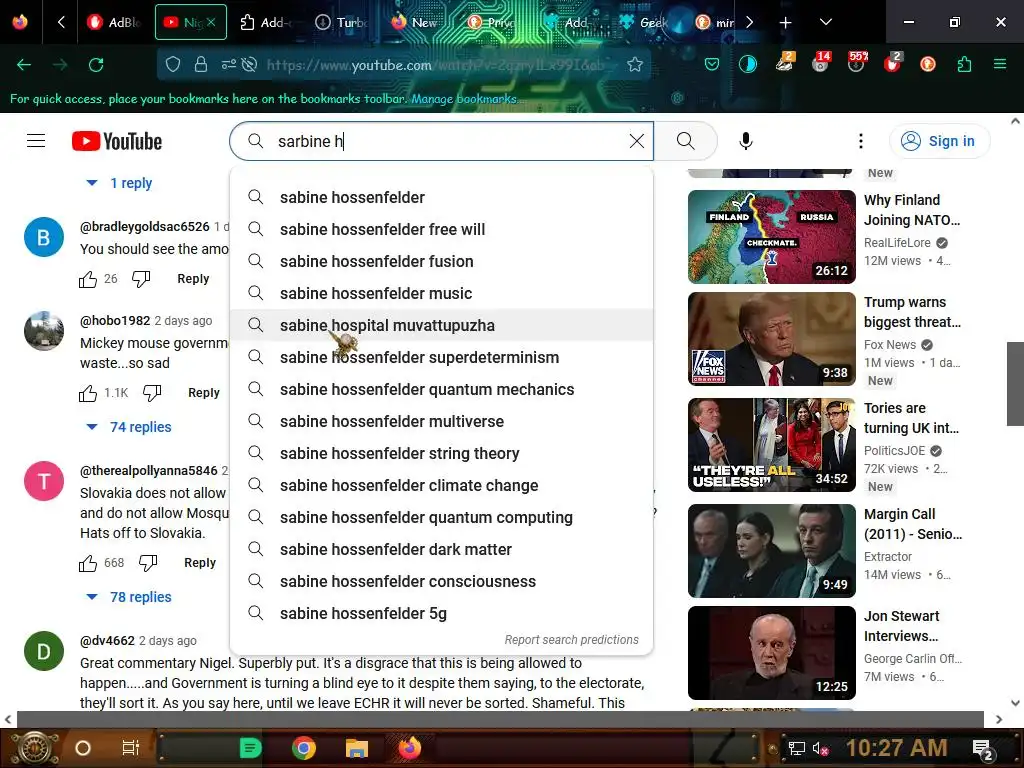
Task: Select suggestion sabine hossenfelder 5g
Action: (x=441, y=613)
